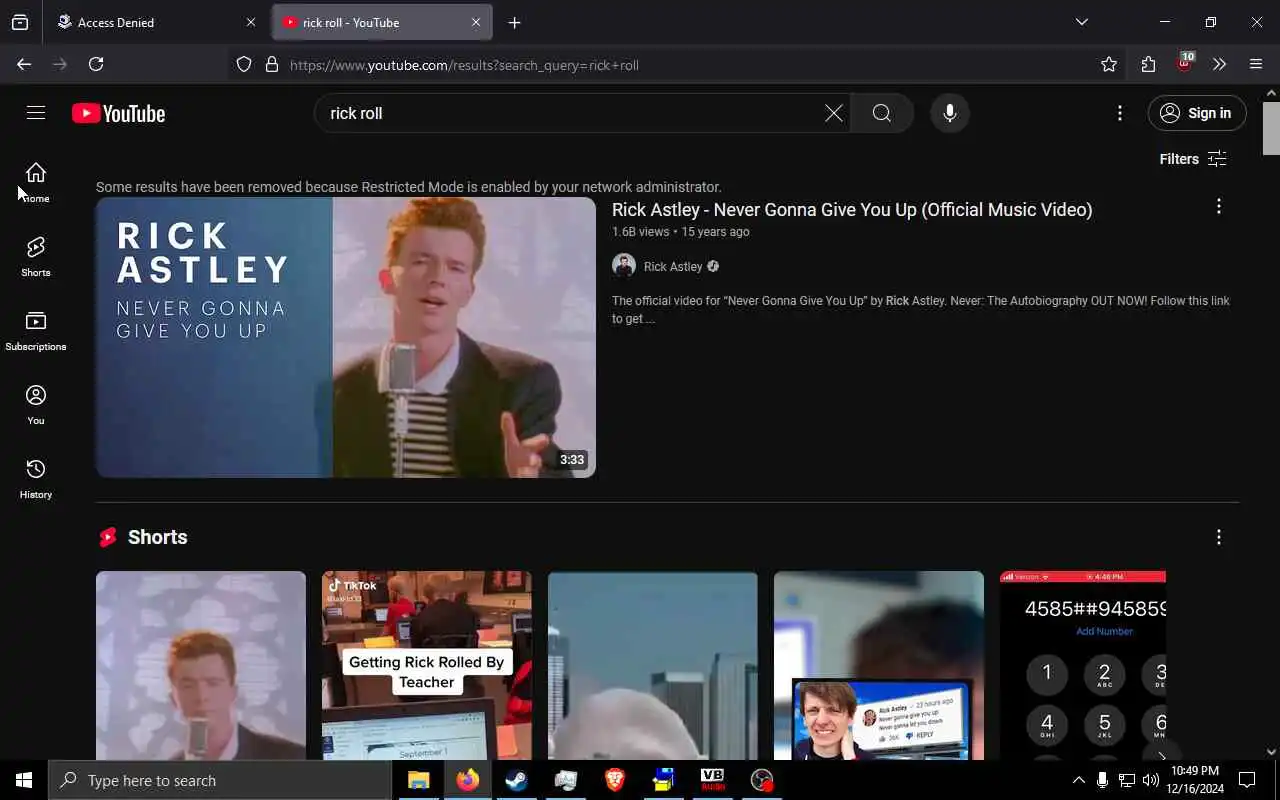The image size is (1280, 800).
Task: Click the 3:33 video duration badge
Action: [572, 460]
